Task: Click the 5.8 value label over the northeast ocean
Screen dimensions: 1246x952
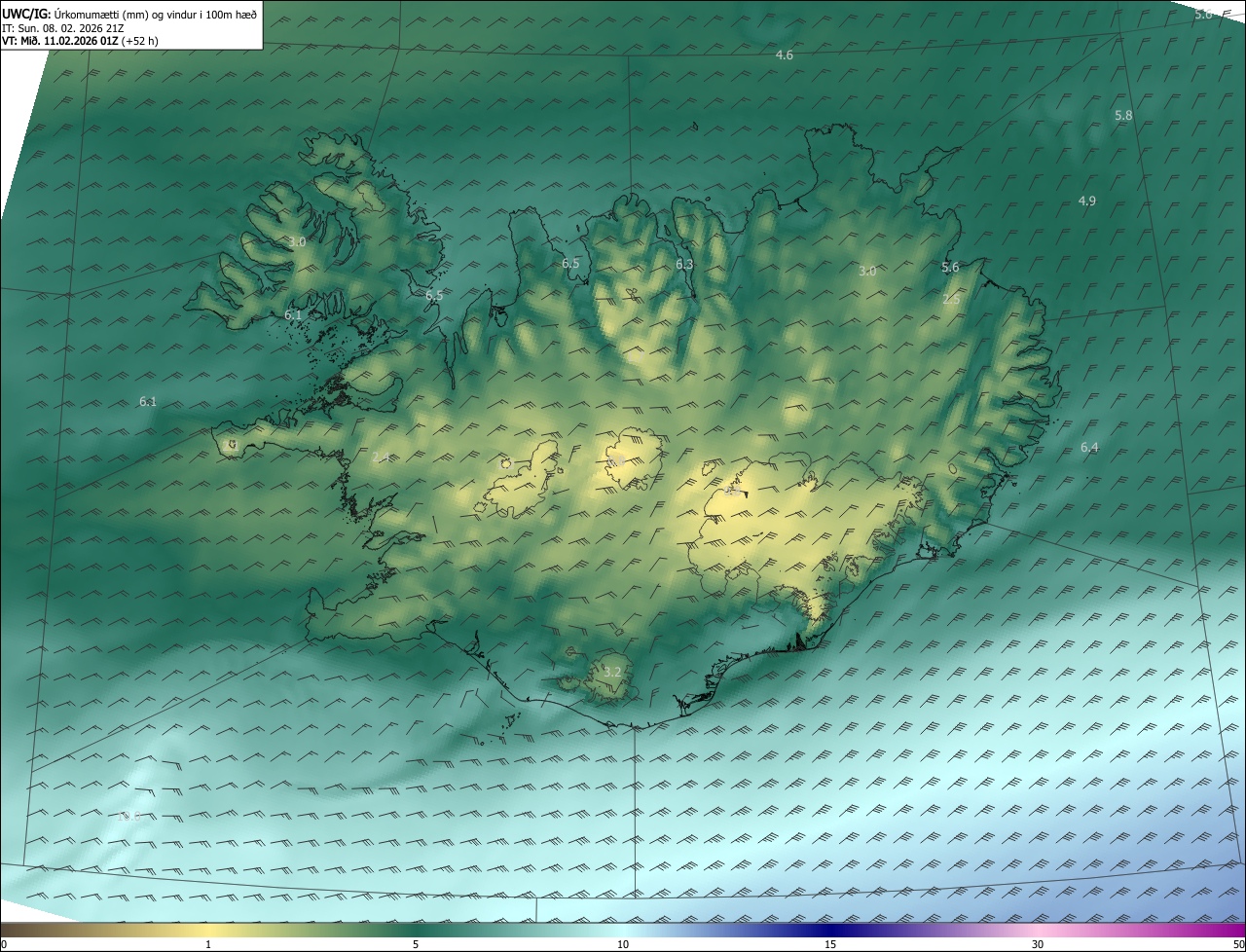Action: (x=1123, y=116)
